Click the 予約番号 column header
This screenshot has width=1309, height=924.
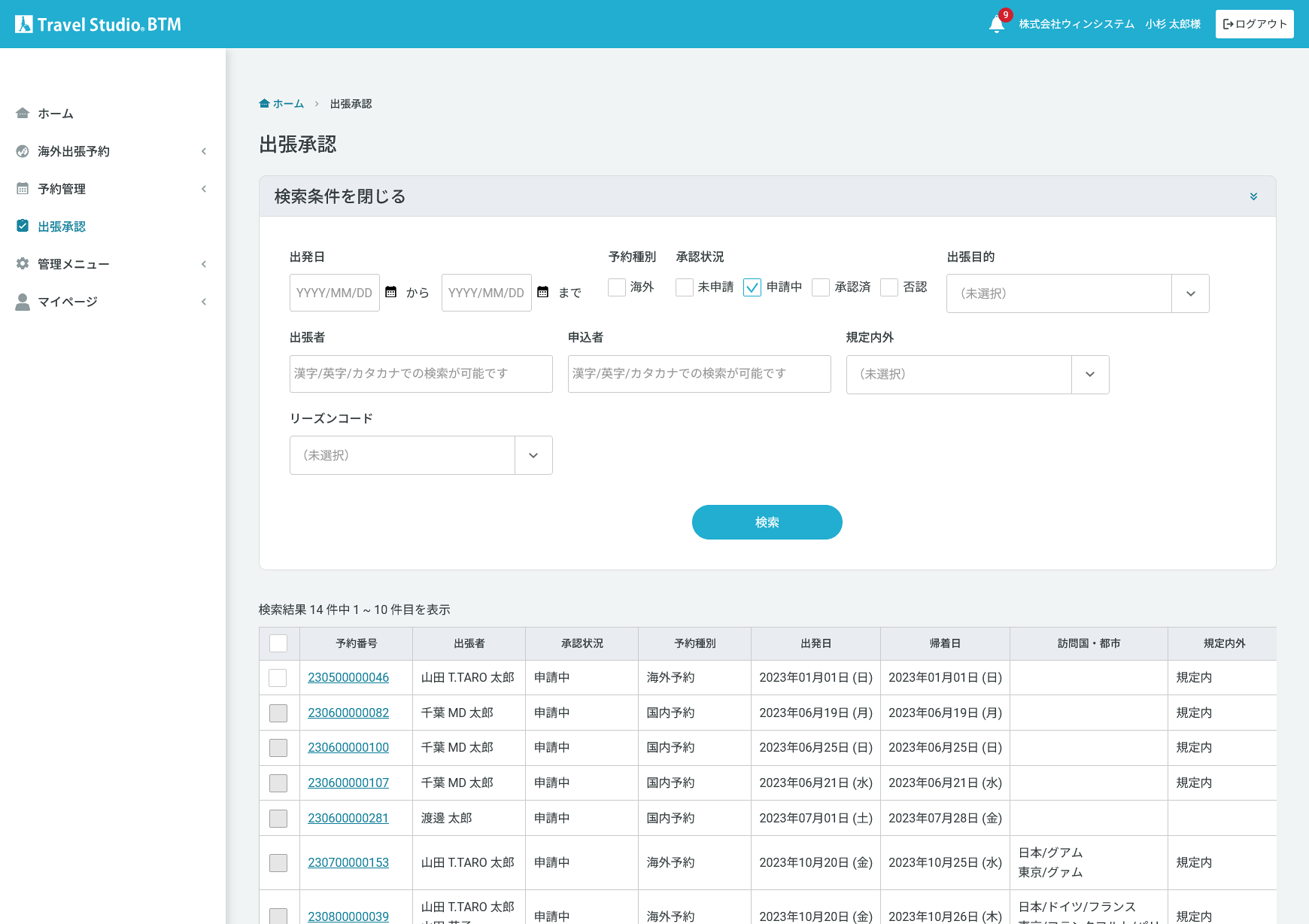pos(356,643)
